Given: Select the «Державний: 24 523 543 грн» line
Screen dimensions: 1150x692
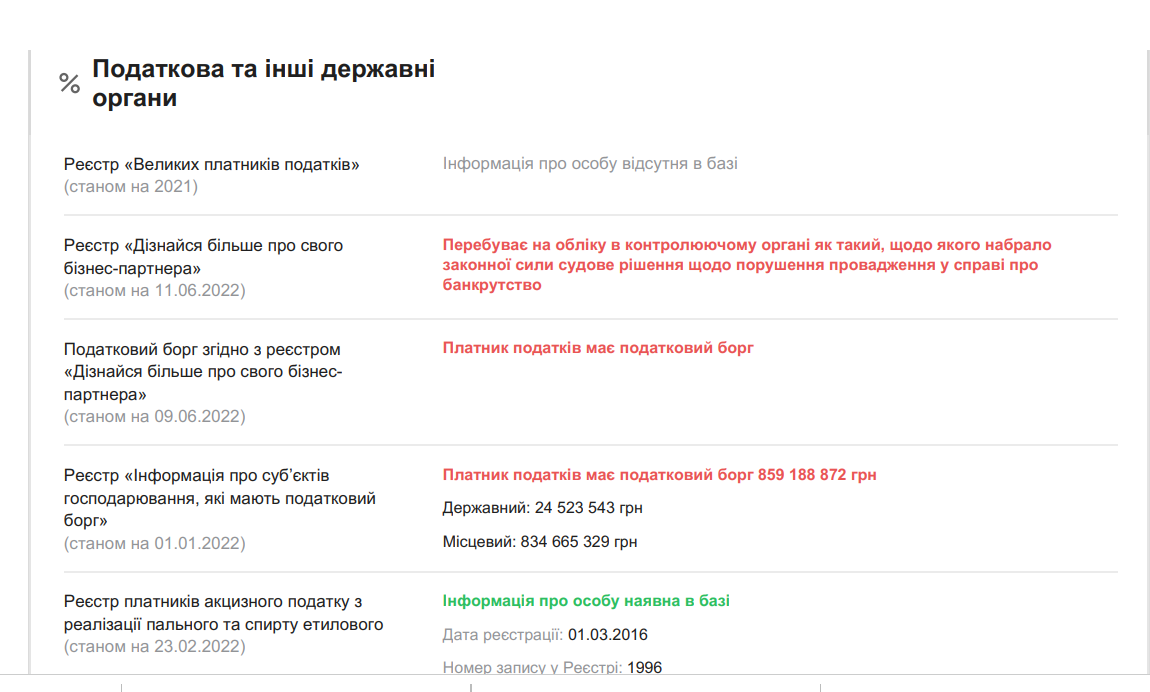Looking at the screenshot, I should [x=542, y=508].
